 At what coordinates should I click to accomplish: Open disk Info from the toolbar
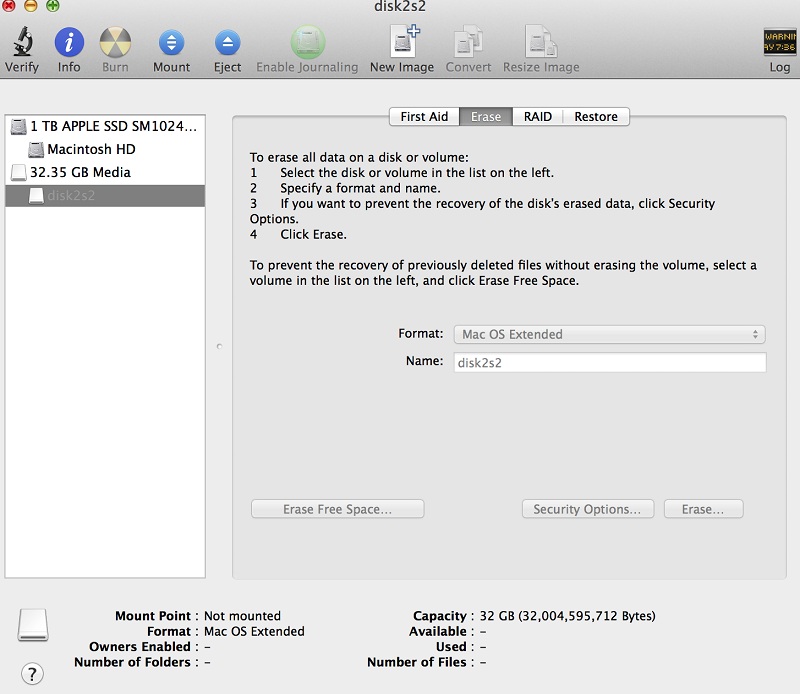(x=67, y=45)
